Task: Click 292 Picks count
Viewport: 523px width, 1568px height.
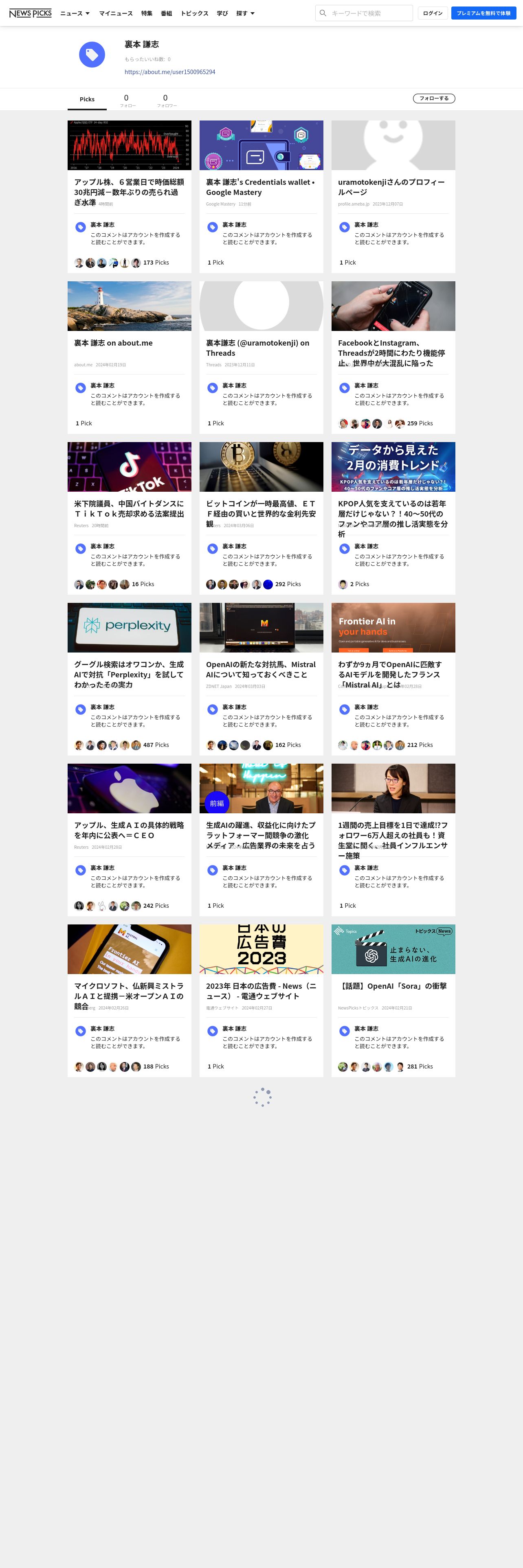Action: coord(288,584)
